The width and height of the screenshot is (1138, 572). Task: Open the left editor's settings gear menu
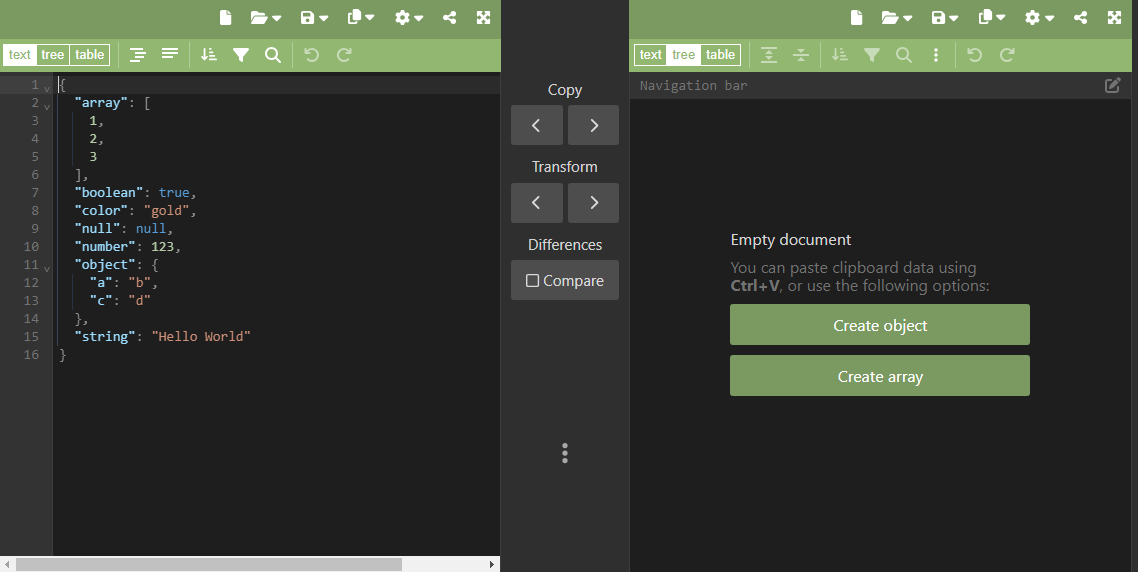(x=409, y=17)
